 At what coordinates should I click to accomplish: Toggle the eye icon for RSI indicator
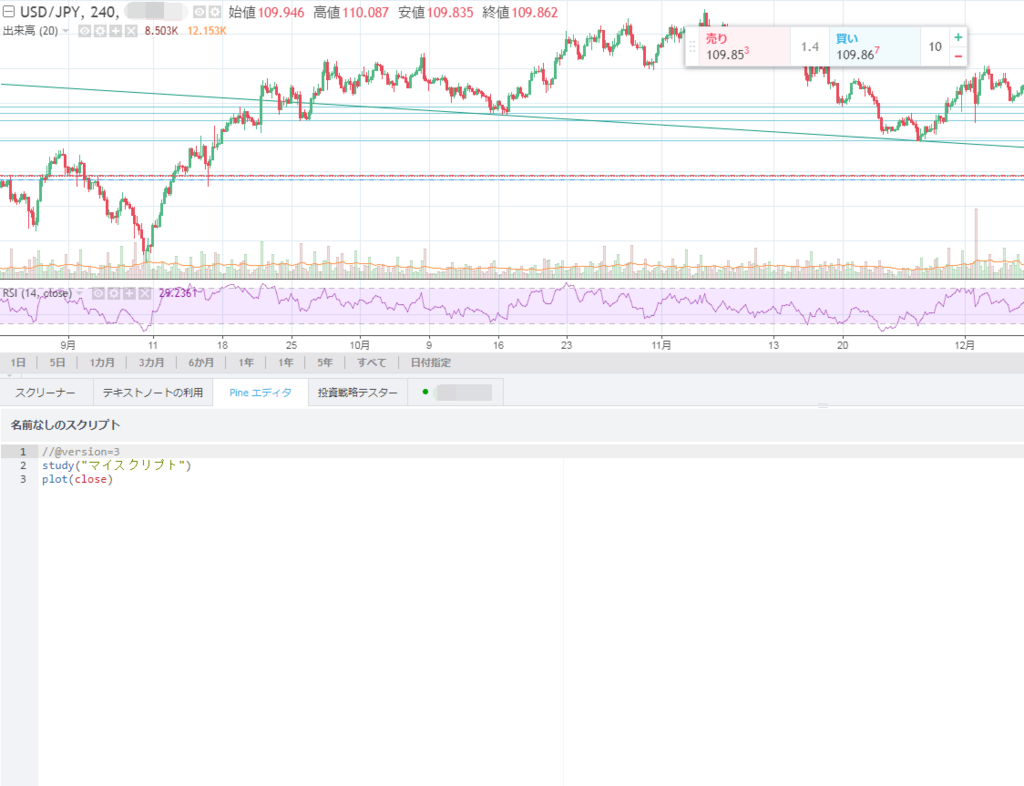98,293
